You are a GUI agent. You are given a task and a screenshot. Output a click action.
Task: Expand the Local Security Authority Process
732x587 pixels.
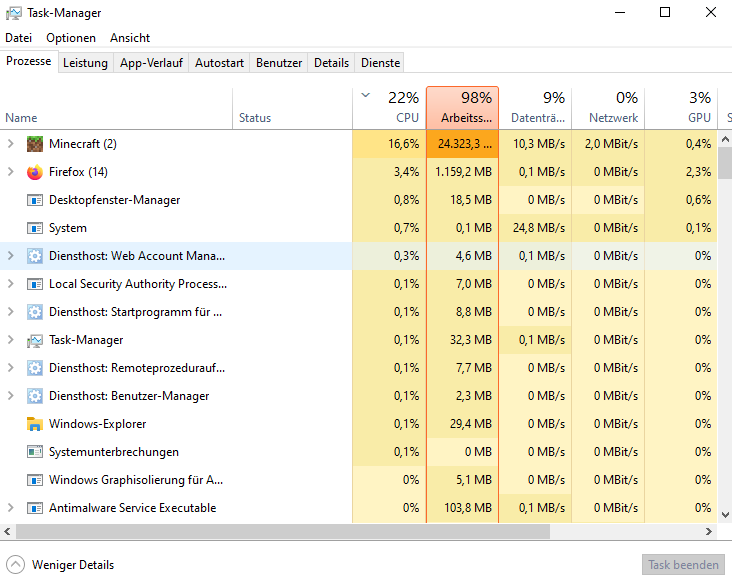tap(11, 284)
